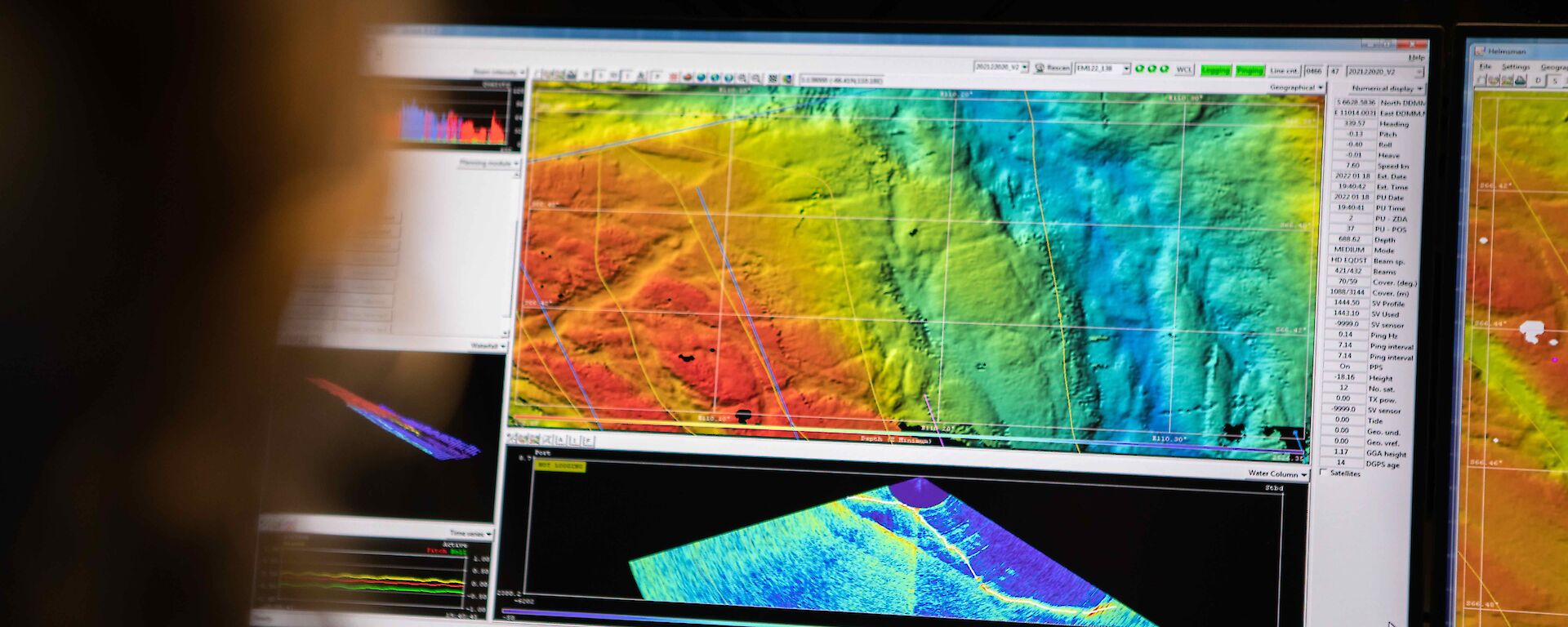This screenshot has width=1568, height=627.
Task: Open the File menu in the Helmsman window
Action: [x=1486, y=66]
